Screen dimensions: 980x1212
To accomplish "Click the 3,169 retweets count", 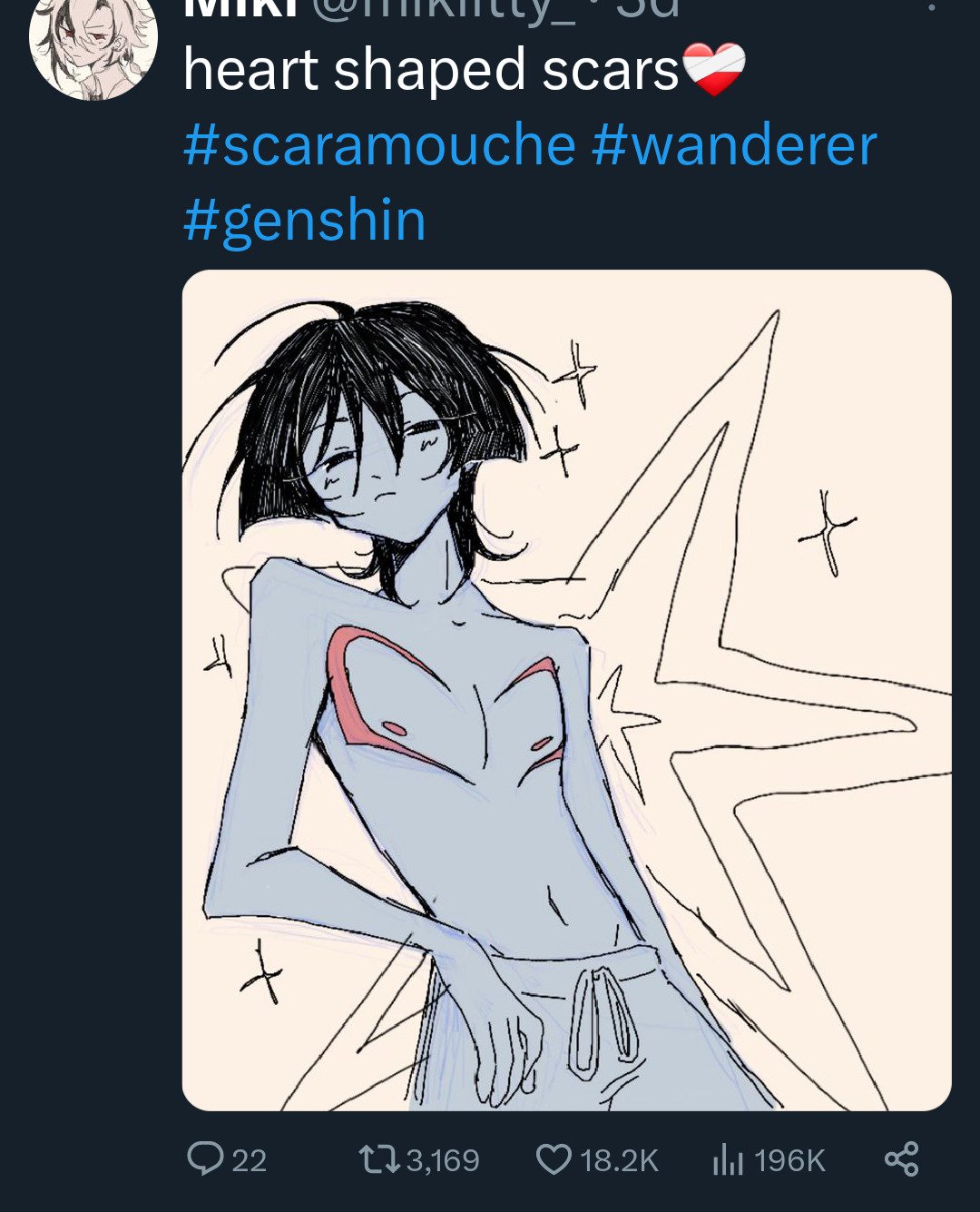I will click(442, 1160).
